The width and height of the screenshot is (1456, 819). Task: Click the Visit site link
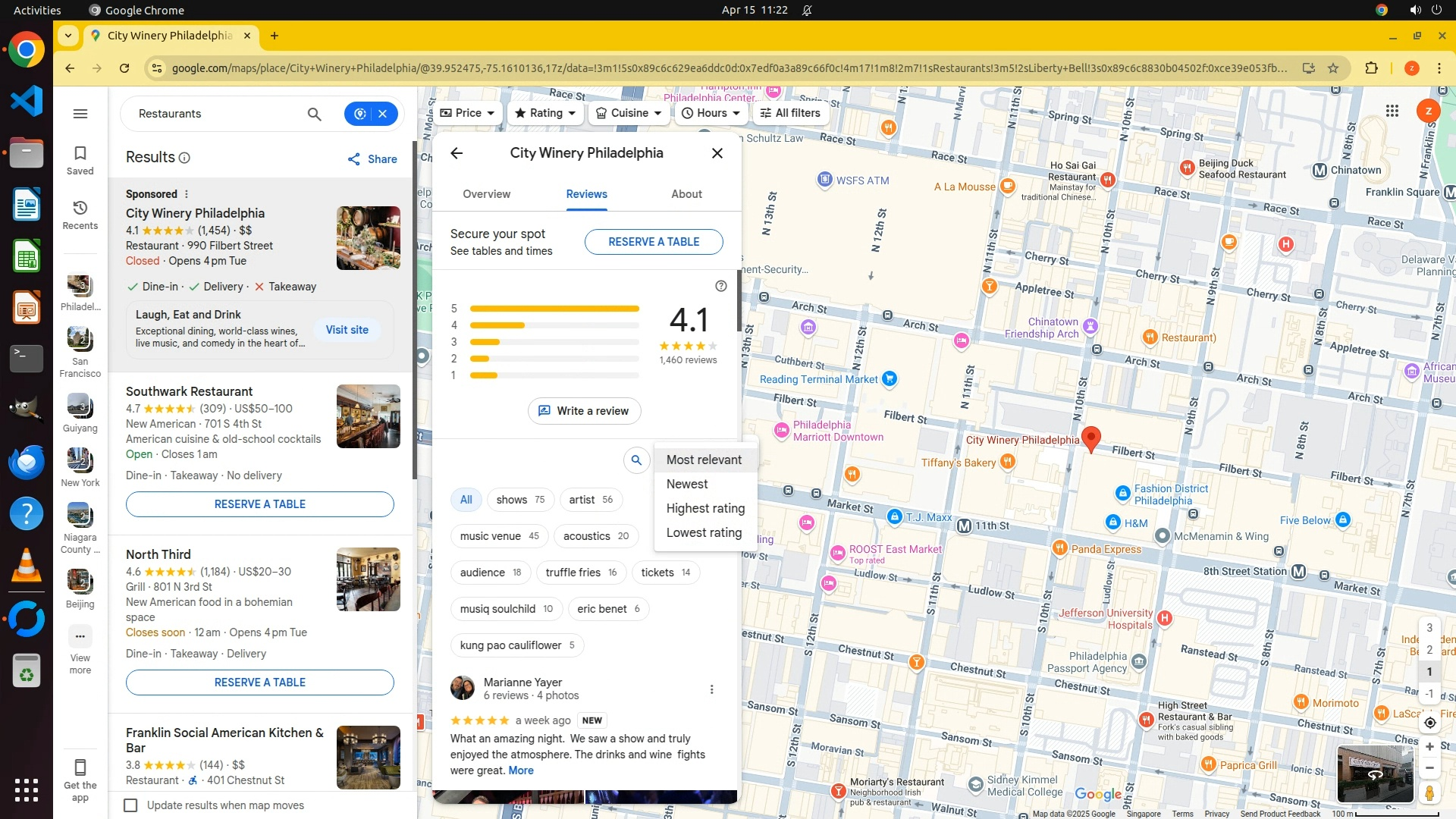347,330
